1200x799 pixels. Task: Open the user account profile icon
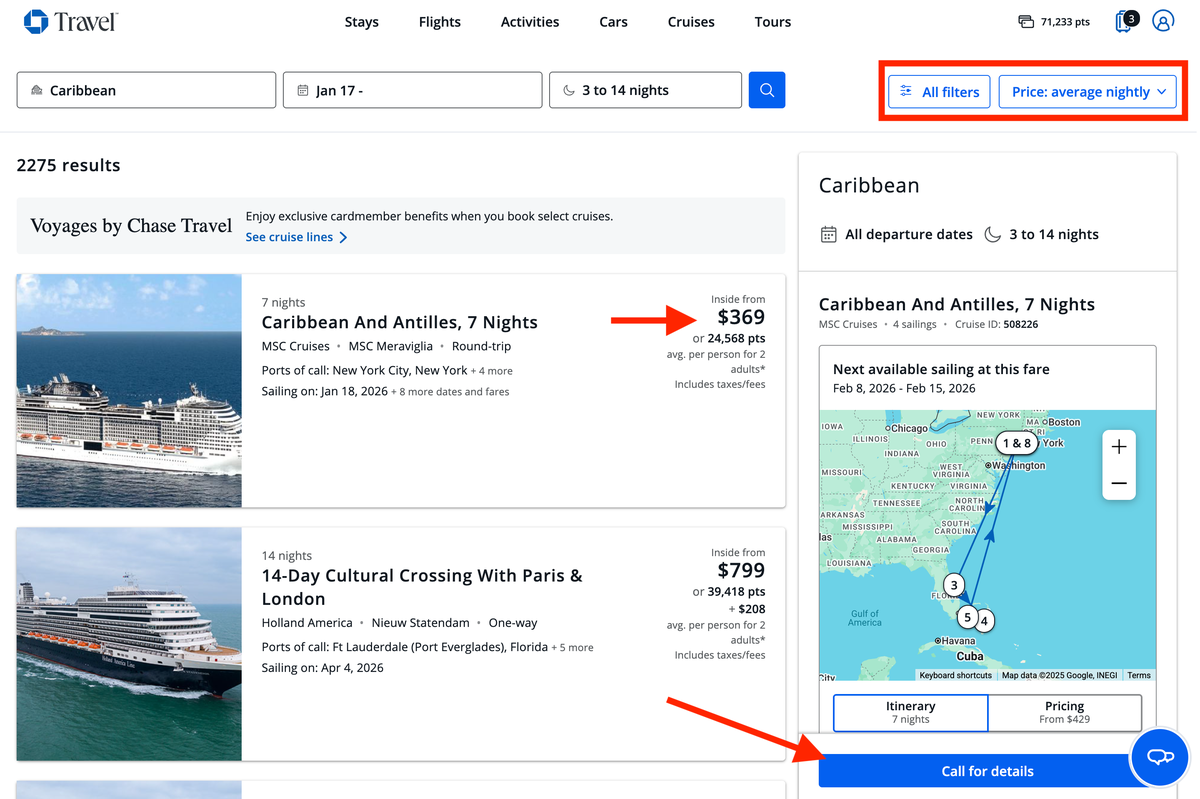1163,21
